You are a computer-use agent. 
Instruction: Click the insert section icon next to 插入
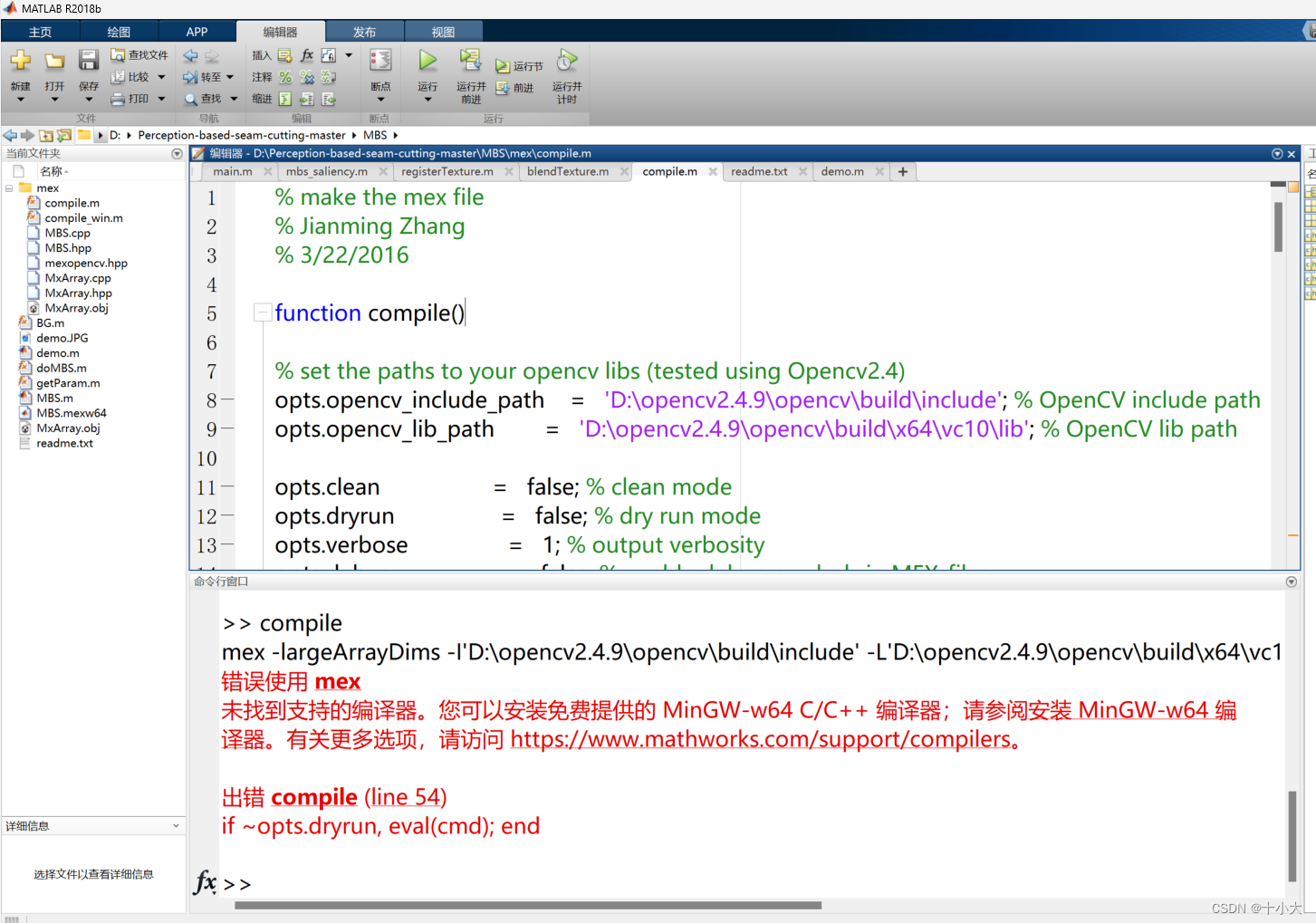pyautogui.click(x=285, y=55)
